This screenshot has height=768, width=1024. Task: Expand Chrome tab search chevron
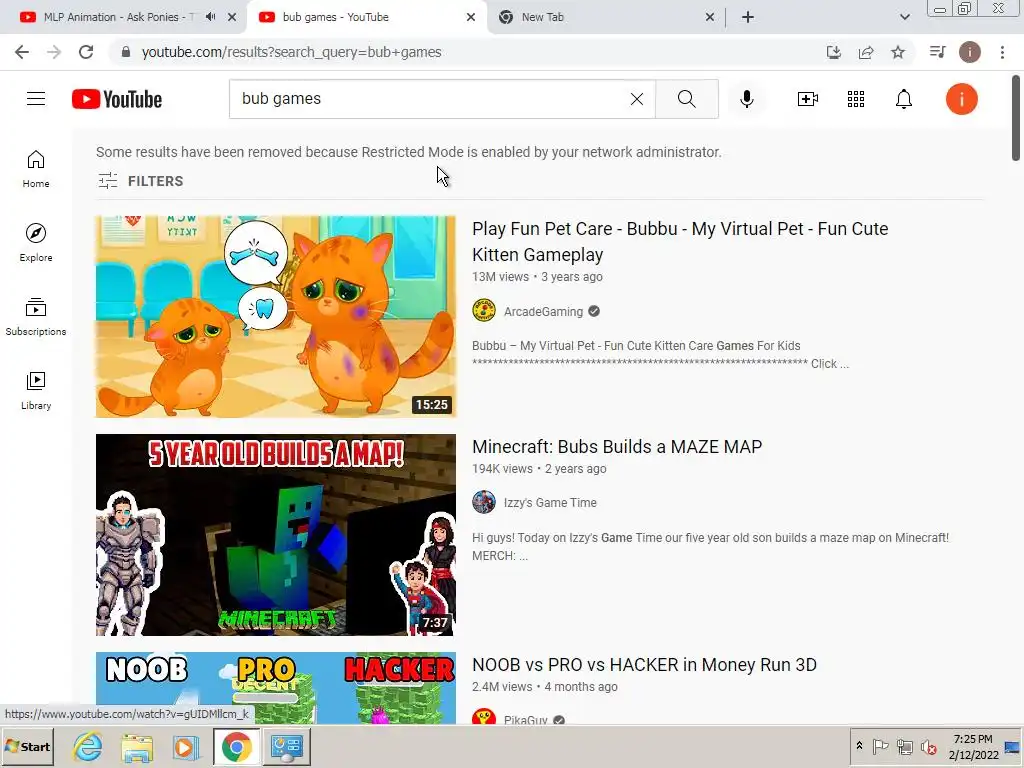[904, 17]
